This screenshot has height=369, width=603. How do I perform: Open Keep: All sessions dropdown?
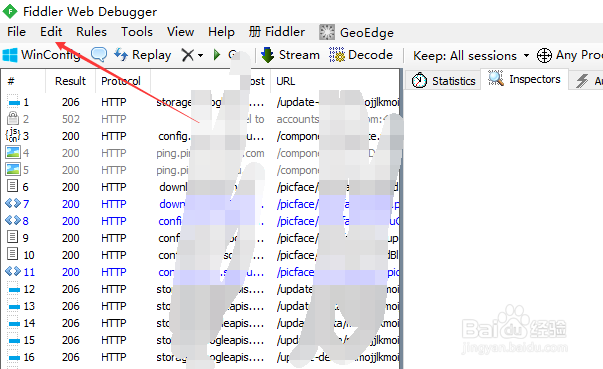click(x=471, y=56)
